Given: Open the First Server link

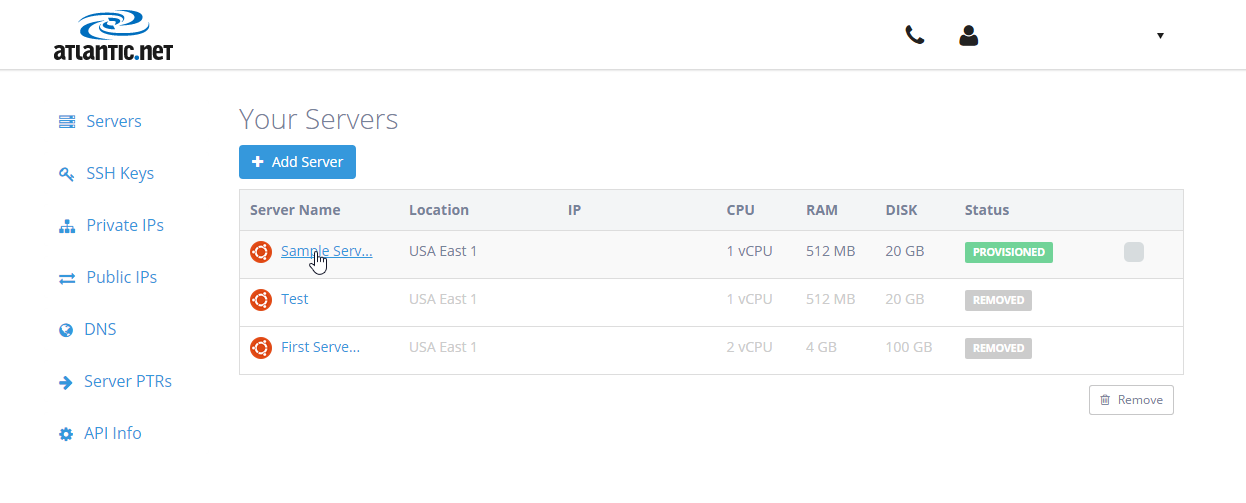Looking at the screenshot, I should point(320,347).
